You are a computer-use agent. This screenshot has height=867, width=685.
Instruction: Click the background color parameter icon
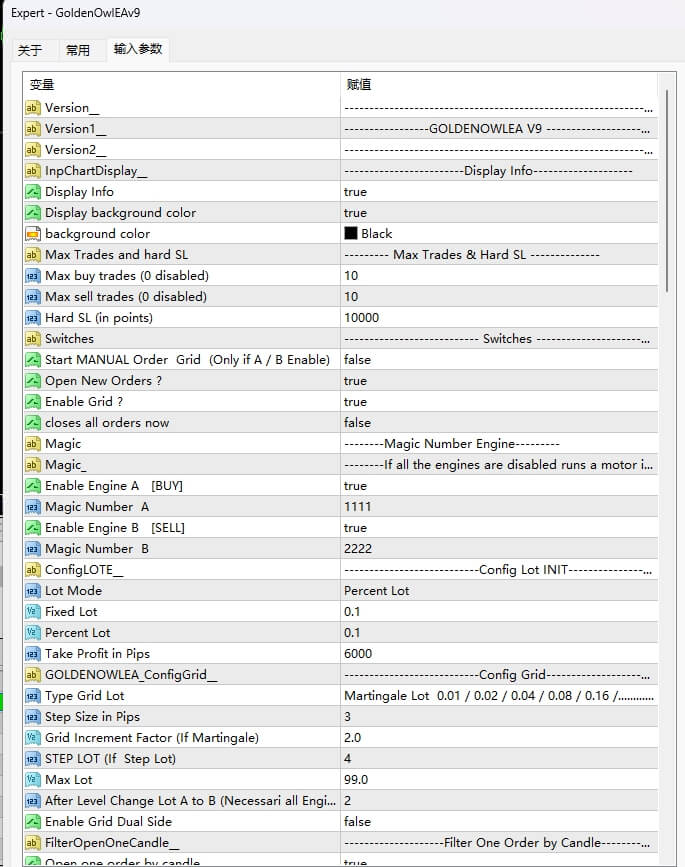[x=33, y=234]
